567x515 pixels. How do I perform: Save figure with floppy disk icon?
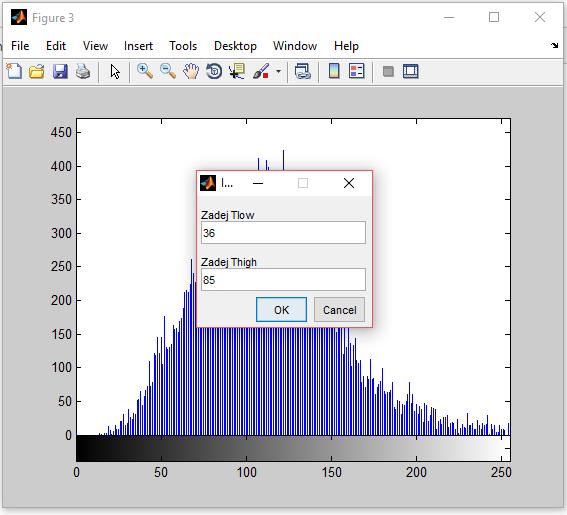tap(60, 71)
